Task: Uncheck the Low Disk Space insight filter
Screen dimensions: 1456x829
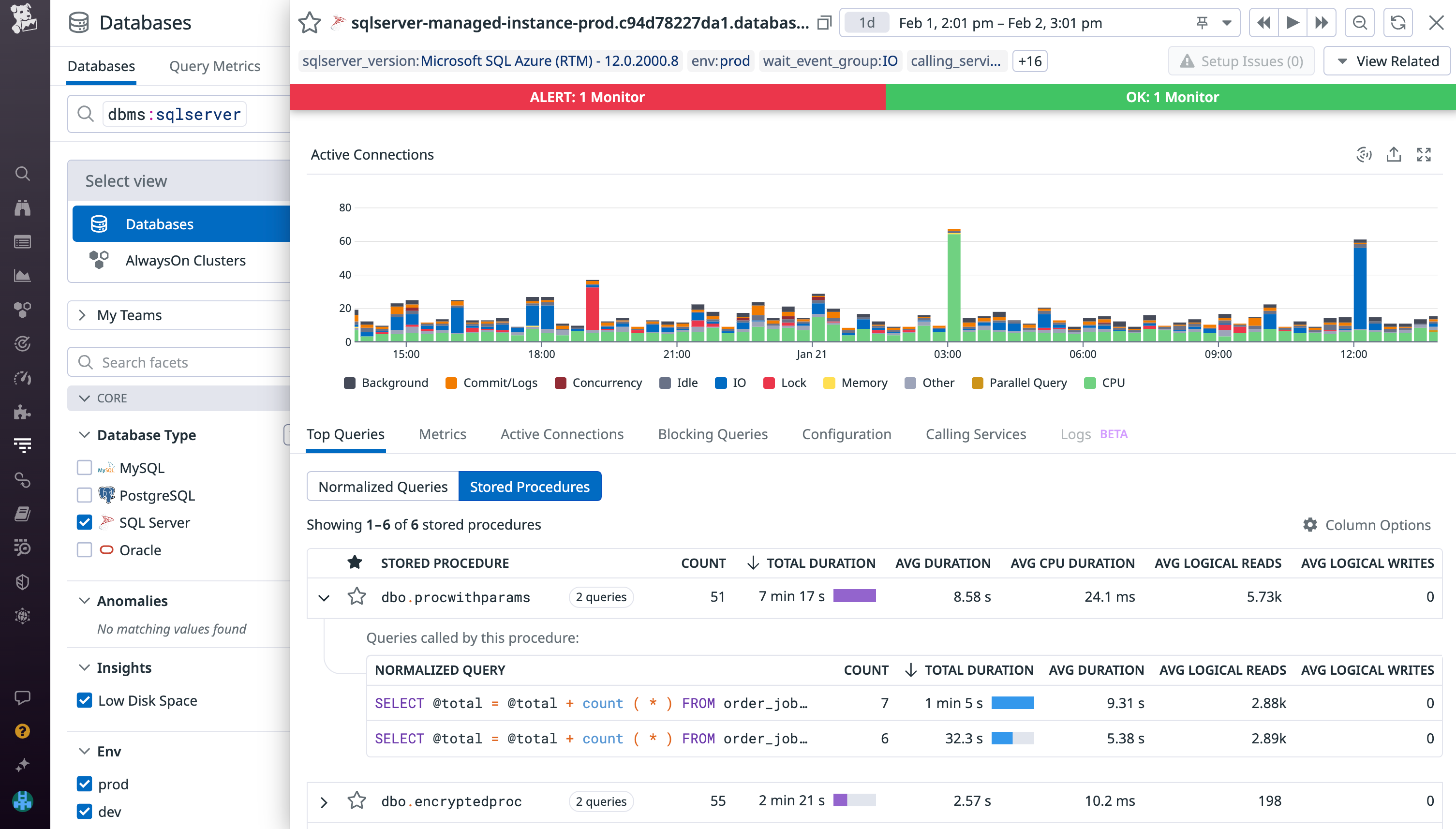Action: click(x=84, y=700)
